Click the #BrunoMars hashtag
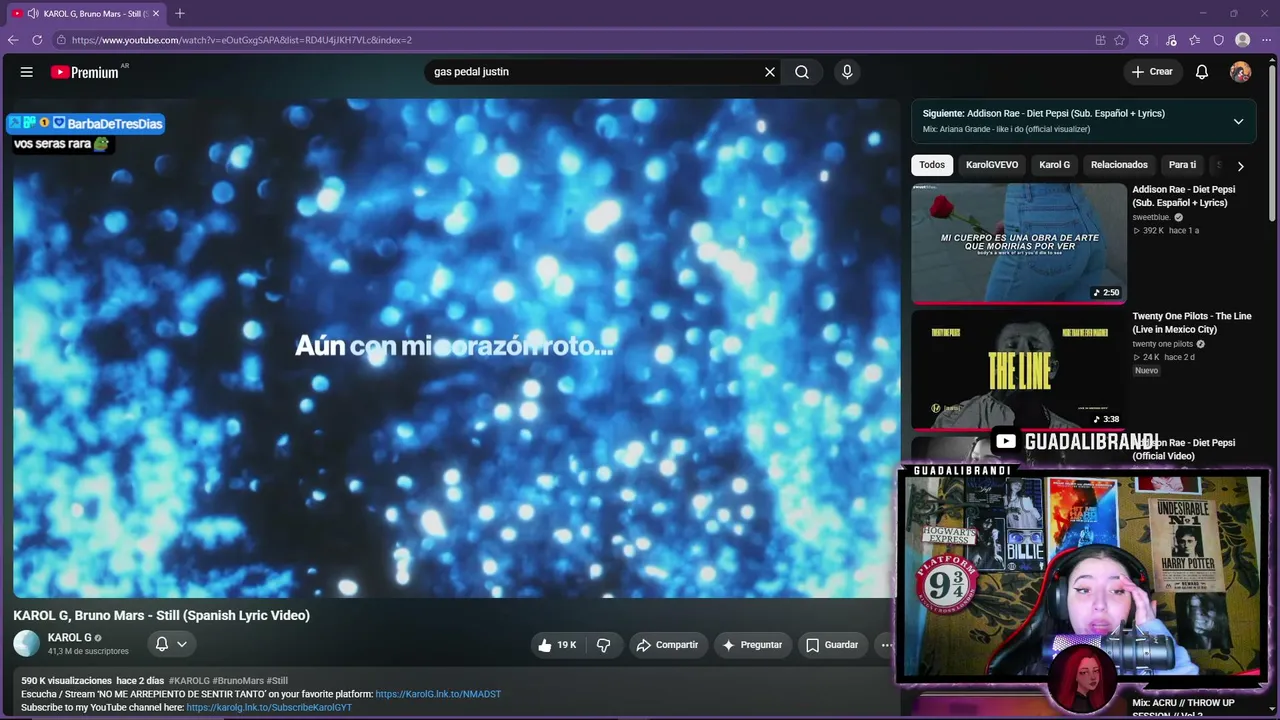This screenshot has height=720, width=1280. click(x=238, y=681)
